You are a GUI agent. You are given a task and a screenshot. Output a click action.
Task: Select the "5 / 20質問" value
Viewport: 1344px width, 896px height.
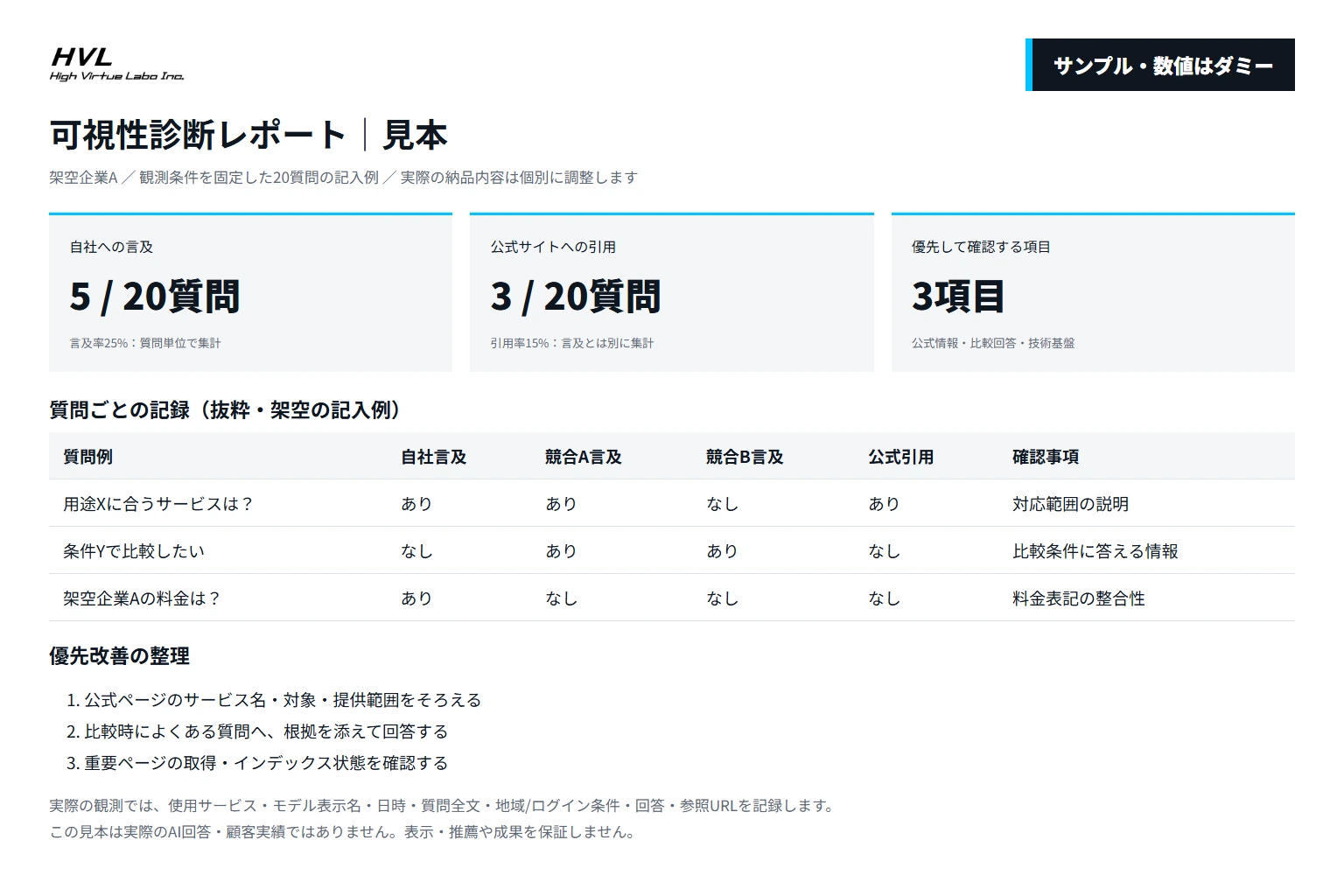(155, 297)
